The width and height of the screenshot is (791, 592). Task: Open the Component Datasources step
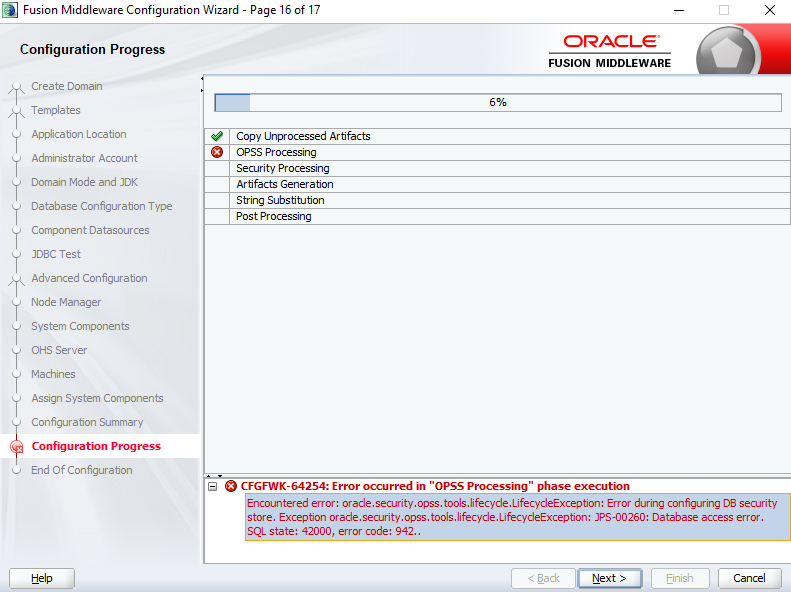[x=90, y=230]
